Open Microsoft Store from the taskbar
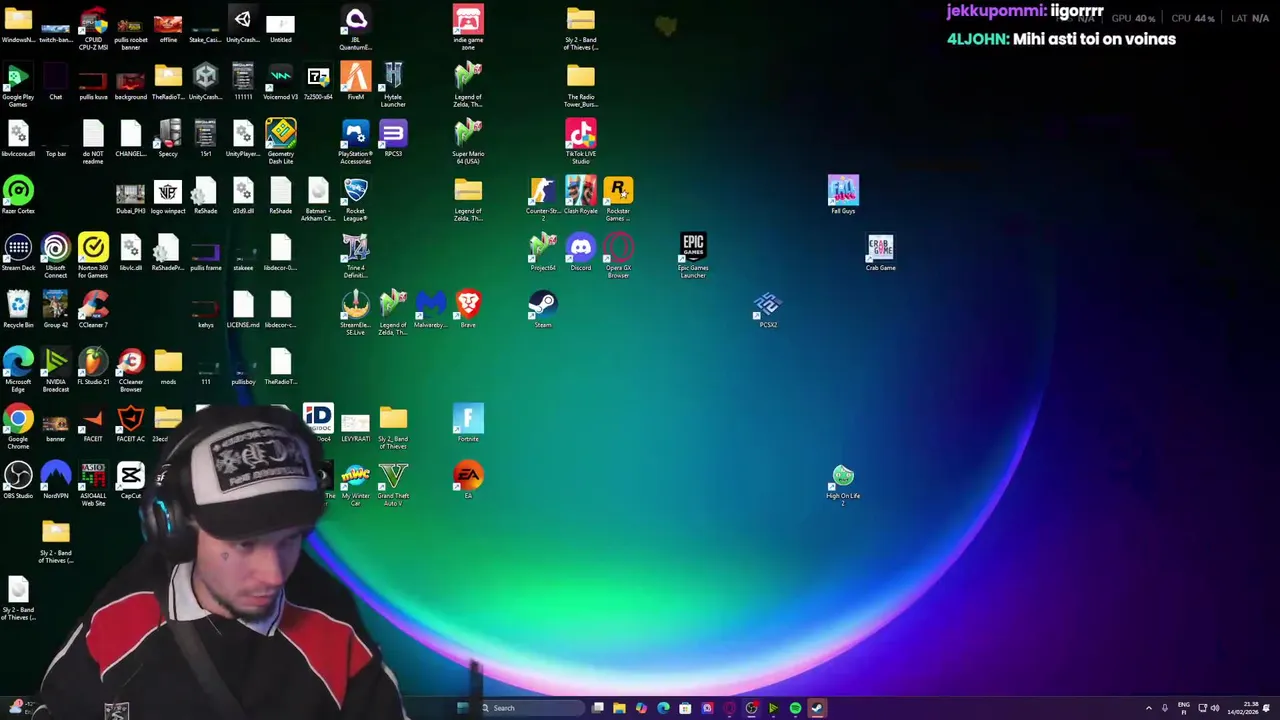The width and height of the screenshot is (1280, 720). click(685, 708)
